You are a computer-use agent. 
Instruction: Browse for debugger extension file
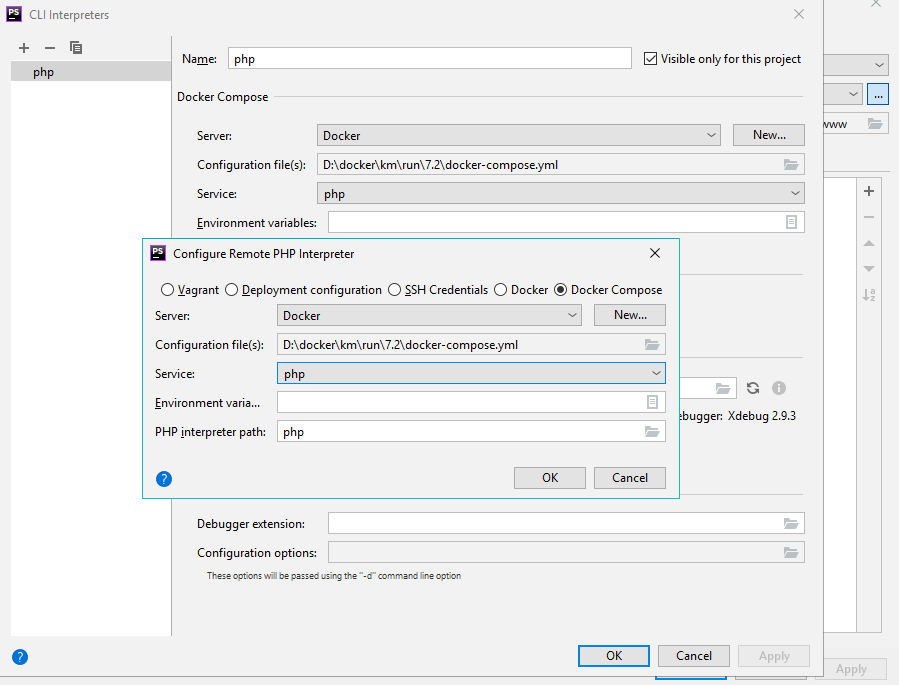[x=791, y=524]
